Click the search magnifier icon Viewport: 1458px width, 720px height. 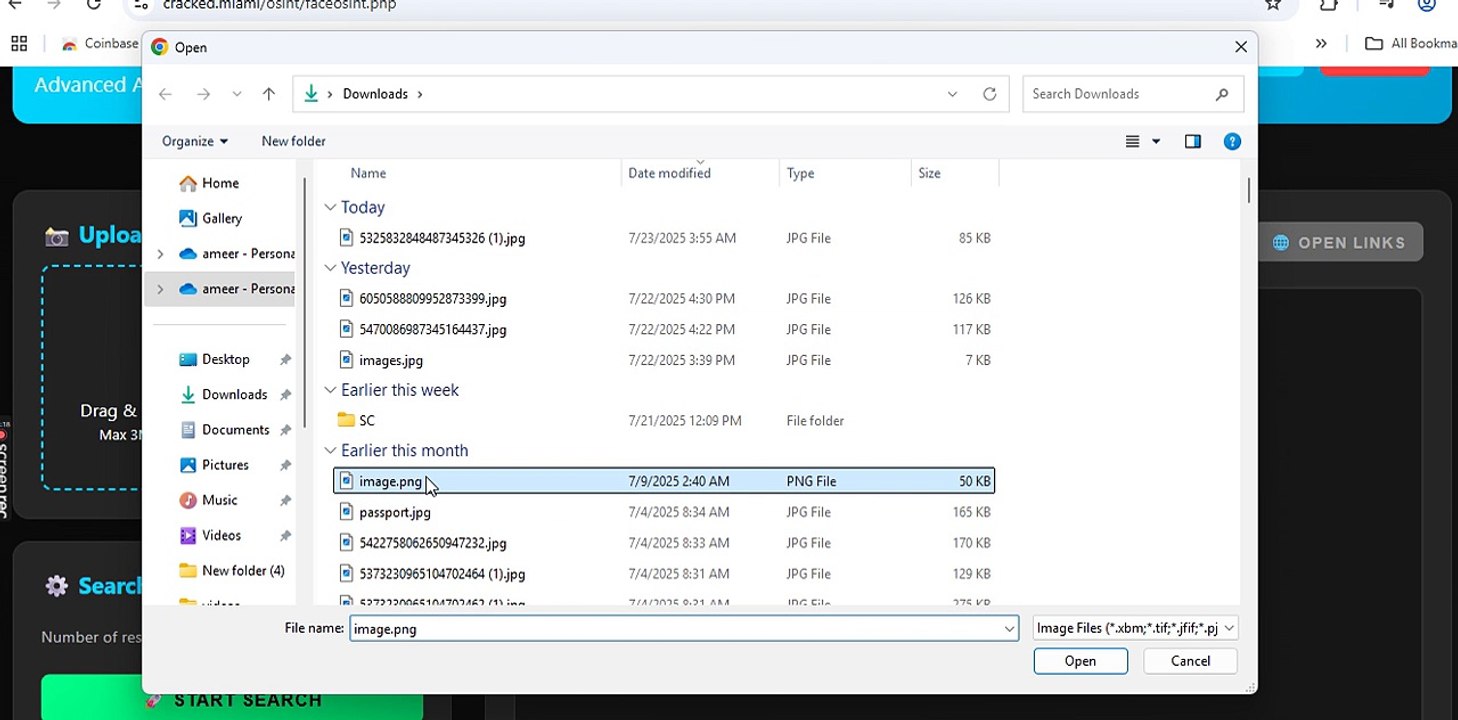(1221, 94)
